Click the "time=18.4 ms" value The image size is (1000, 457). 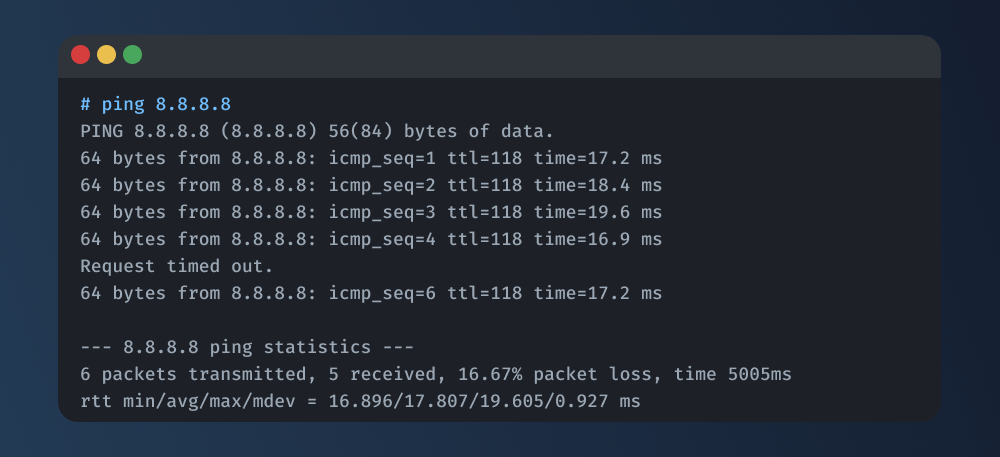coord(597,185)
